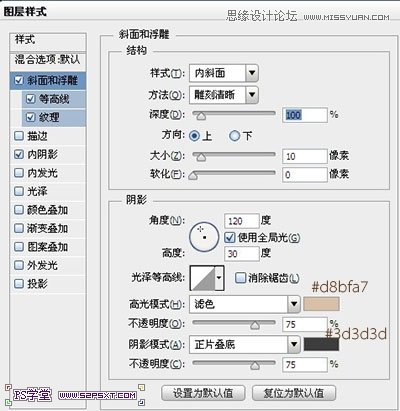400x411 pixels.
Task: Select 内阴影 list item label
Action: (x=42, y=154)
